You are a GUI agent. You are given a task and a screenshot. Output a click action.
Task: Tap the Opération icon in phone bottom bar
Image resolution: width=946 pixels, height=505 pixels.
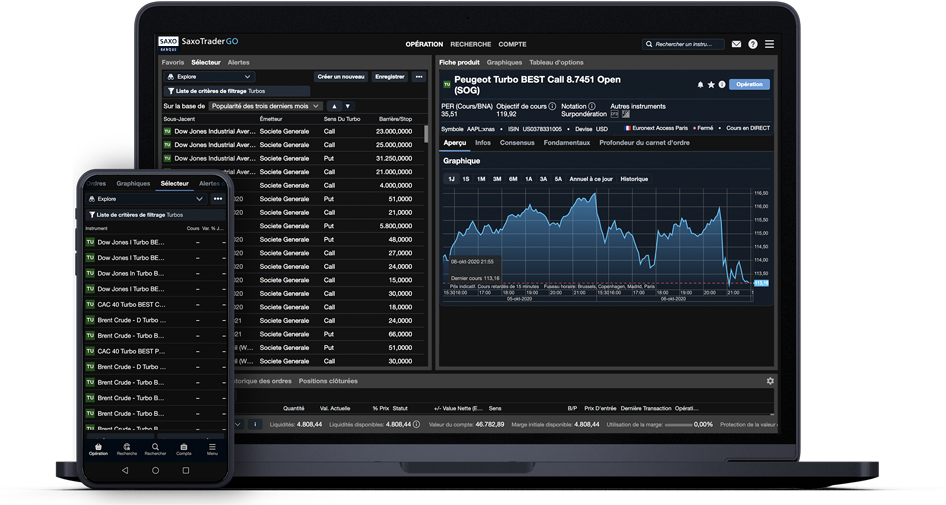[x=98, y=447]
